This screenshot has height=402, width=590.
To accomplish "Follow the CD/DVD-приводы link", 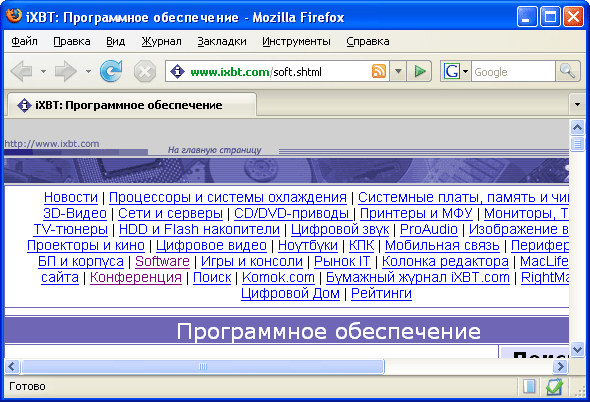I will (292, 213).
